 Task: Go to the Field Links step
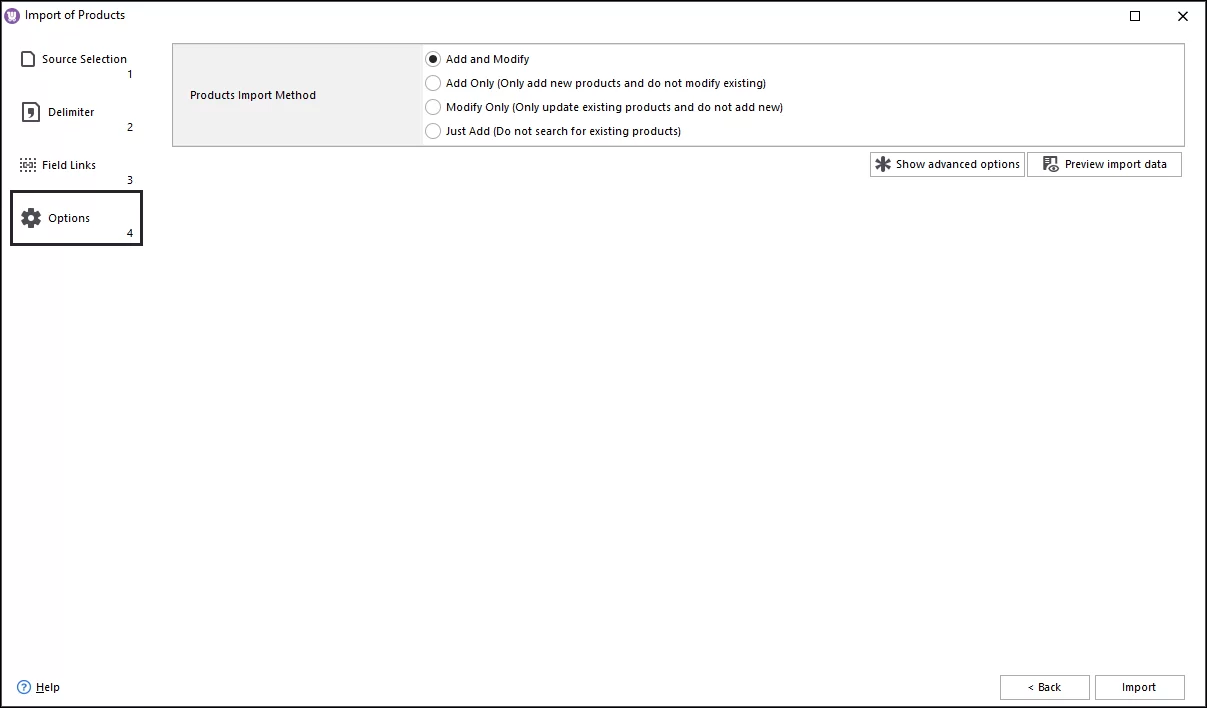(68, 164)
